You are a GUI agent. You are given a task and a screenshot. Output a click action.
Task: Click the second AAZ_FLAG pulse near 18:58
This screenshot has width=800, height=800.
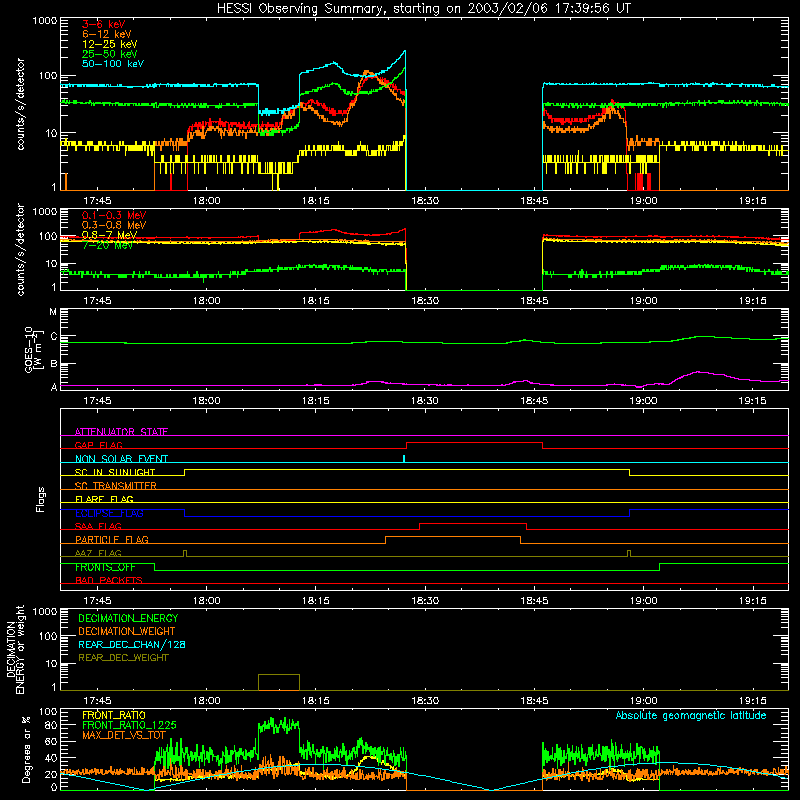[x=629, y=554]
